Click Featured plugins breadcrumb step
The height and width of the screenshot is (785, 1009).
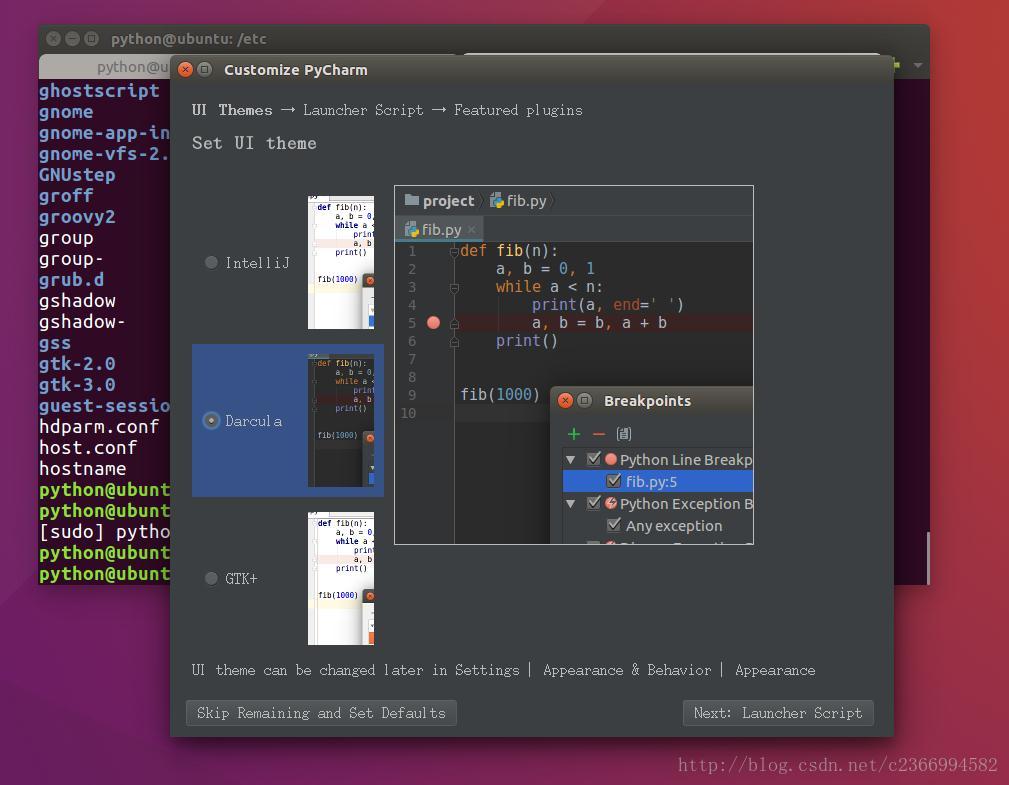(x=518, y=110)
